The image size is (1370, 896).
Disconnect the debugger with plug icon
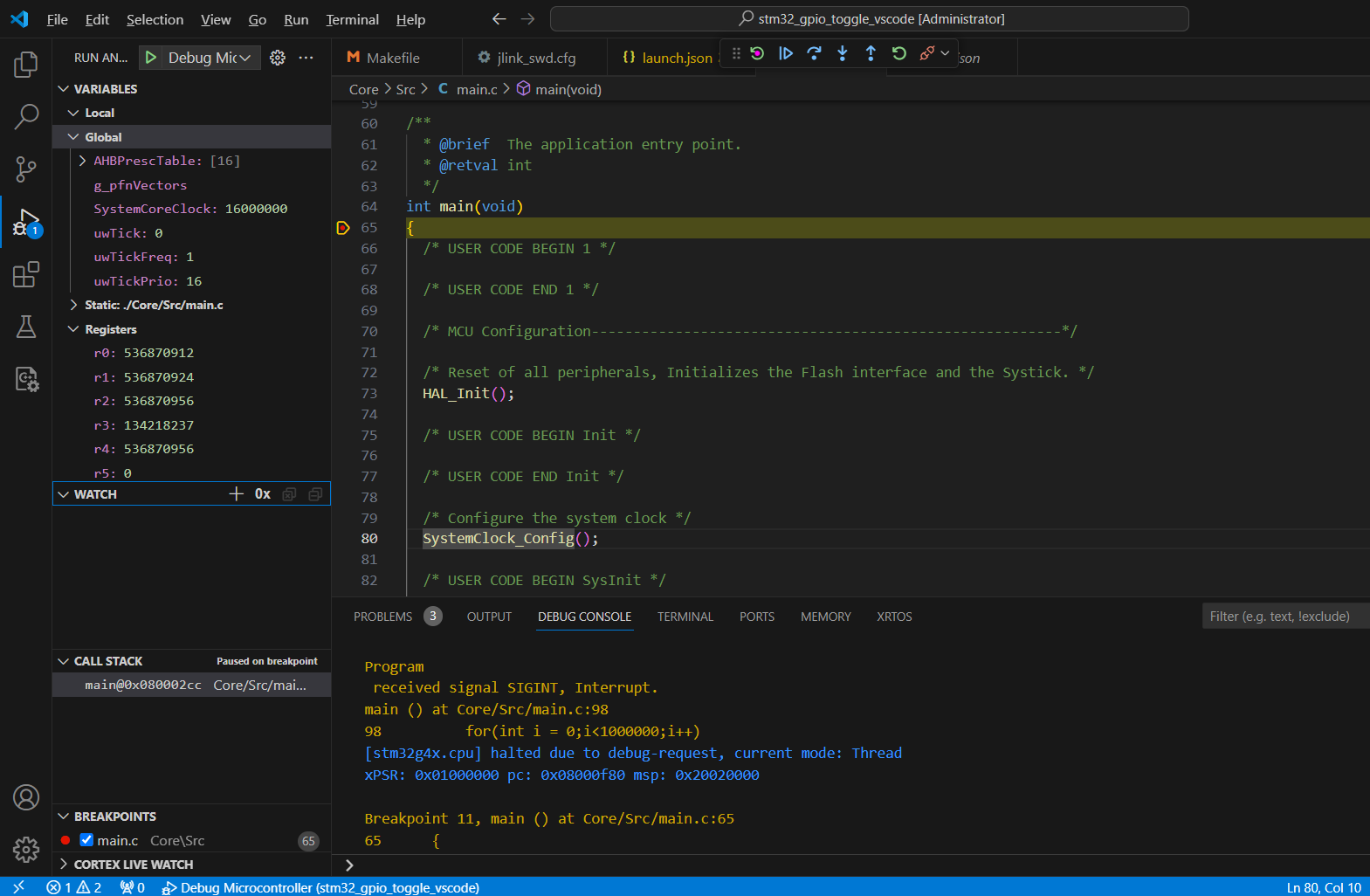point(926,53)
